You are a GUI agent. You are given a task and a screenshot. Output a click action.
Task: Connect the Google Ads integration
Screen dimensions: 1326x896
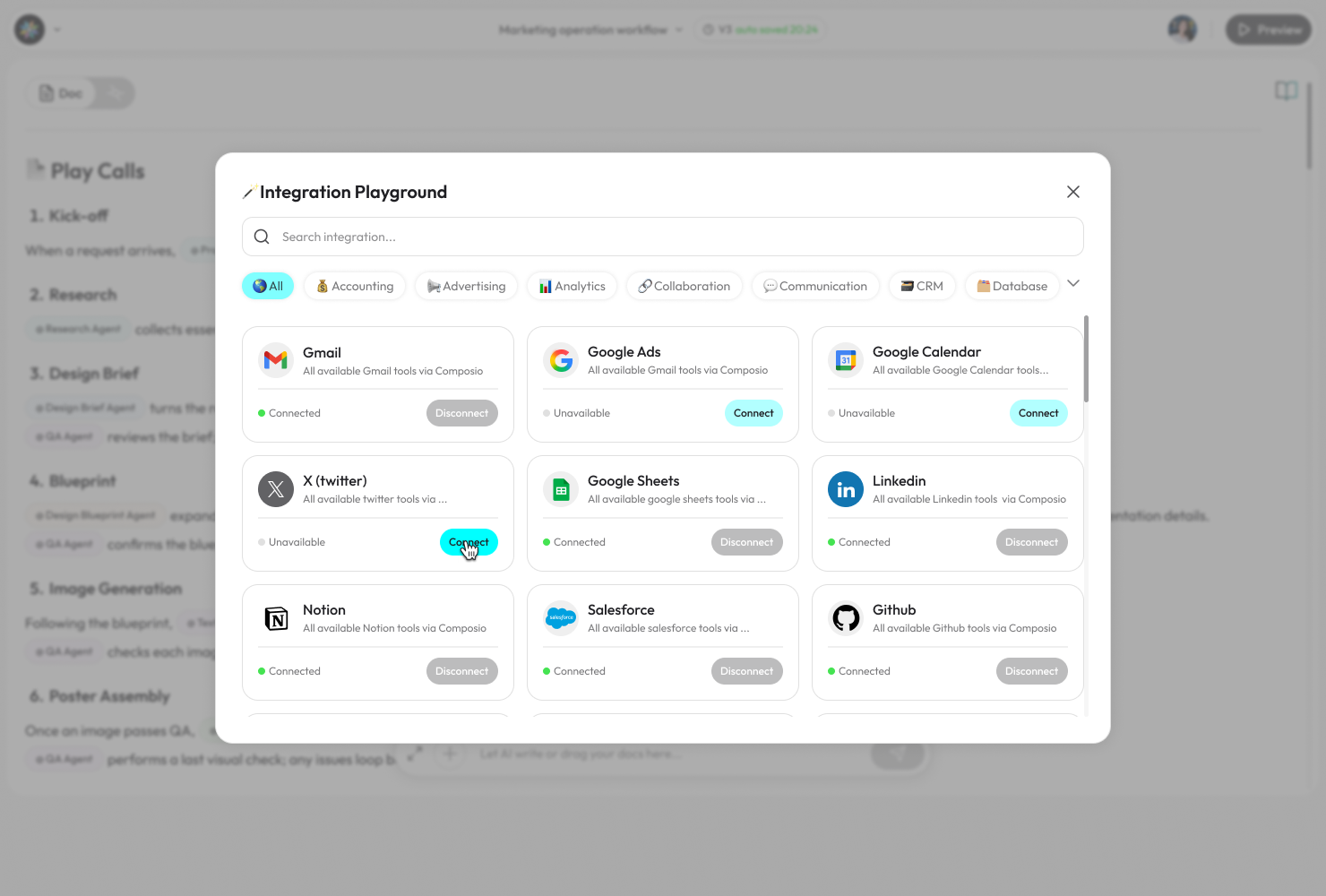(x=753, y=413)
